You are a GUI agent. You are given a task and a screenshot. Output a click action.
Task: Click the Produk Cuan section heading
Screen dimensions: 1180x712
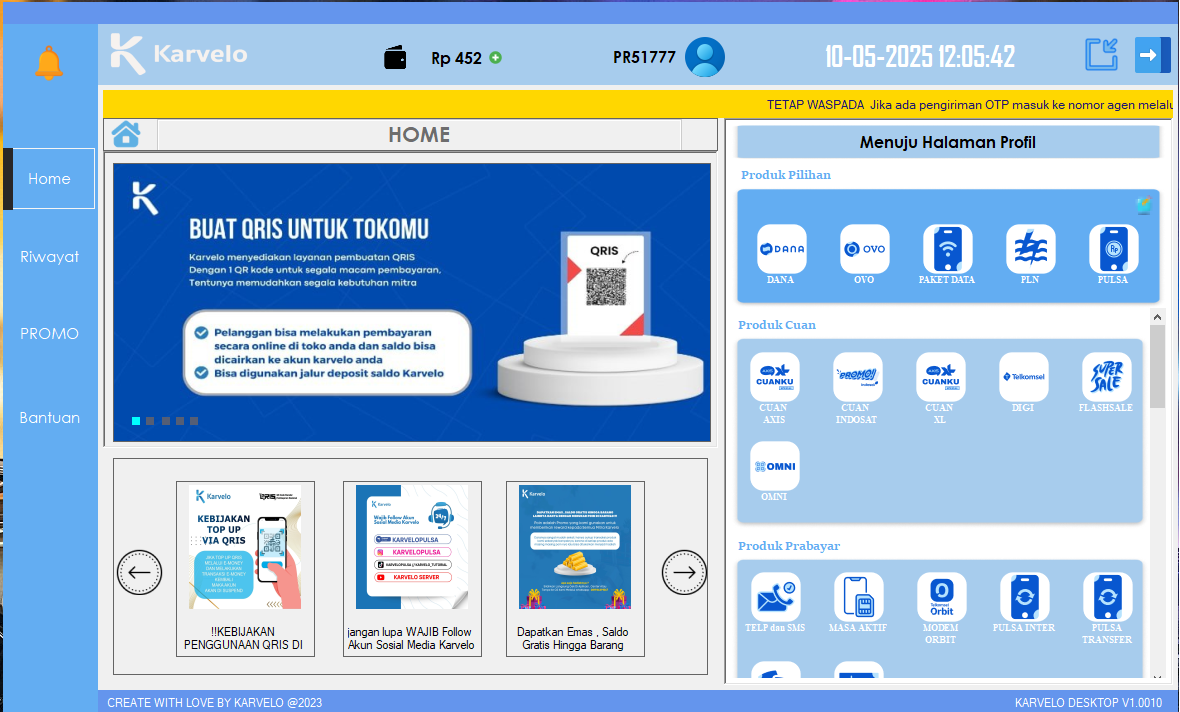coord(777,325)
